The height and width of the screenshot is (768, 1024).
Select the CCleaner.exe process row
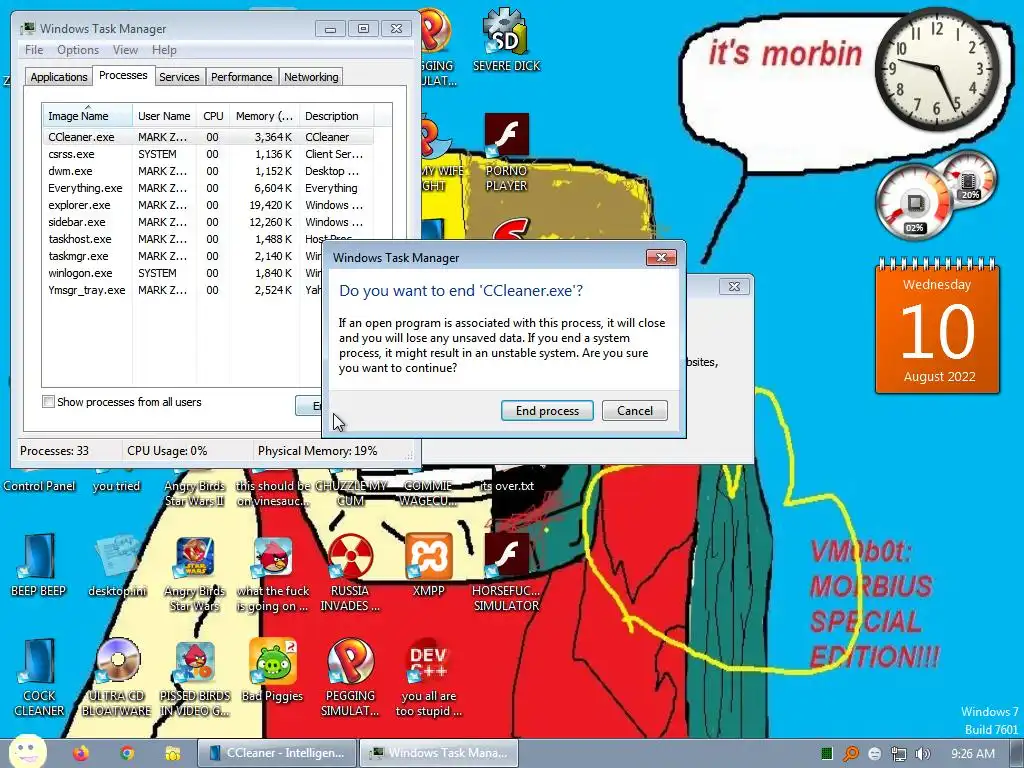tap(208, 137)
